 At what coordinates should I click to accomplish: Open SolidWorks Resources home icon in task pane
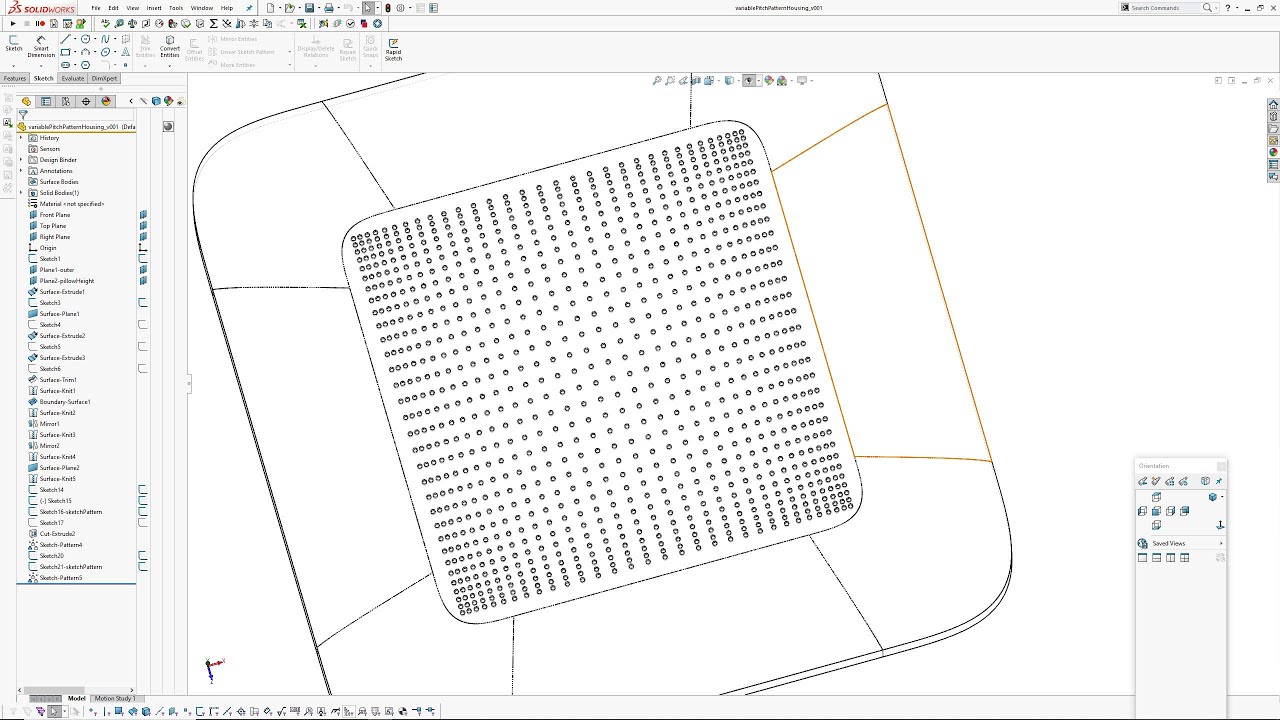(1273, 104)
